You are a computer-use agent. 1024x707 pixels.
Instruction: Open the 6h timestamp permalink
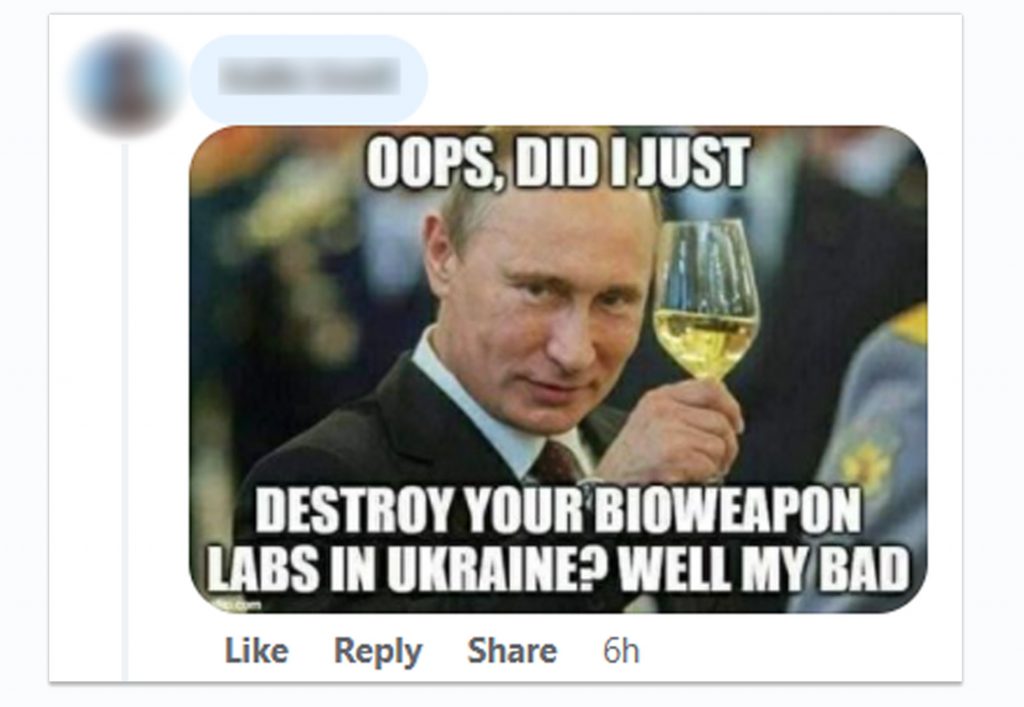[621, 651]
